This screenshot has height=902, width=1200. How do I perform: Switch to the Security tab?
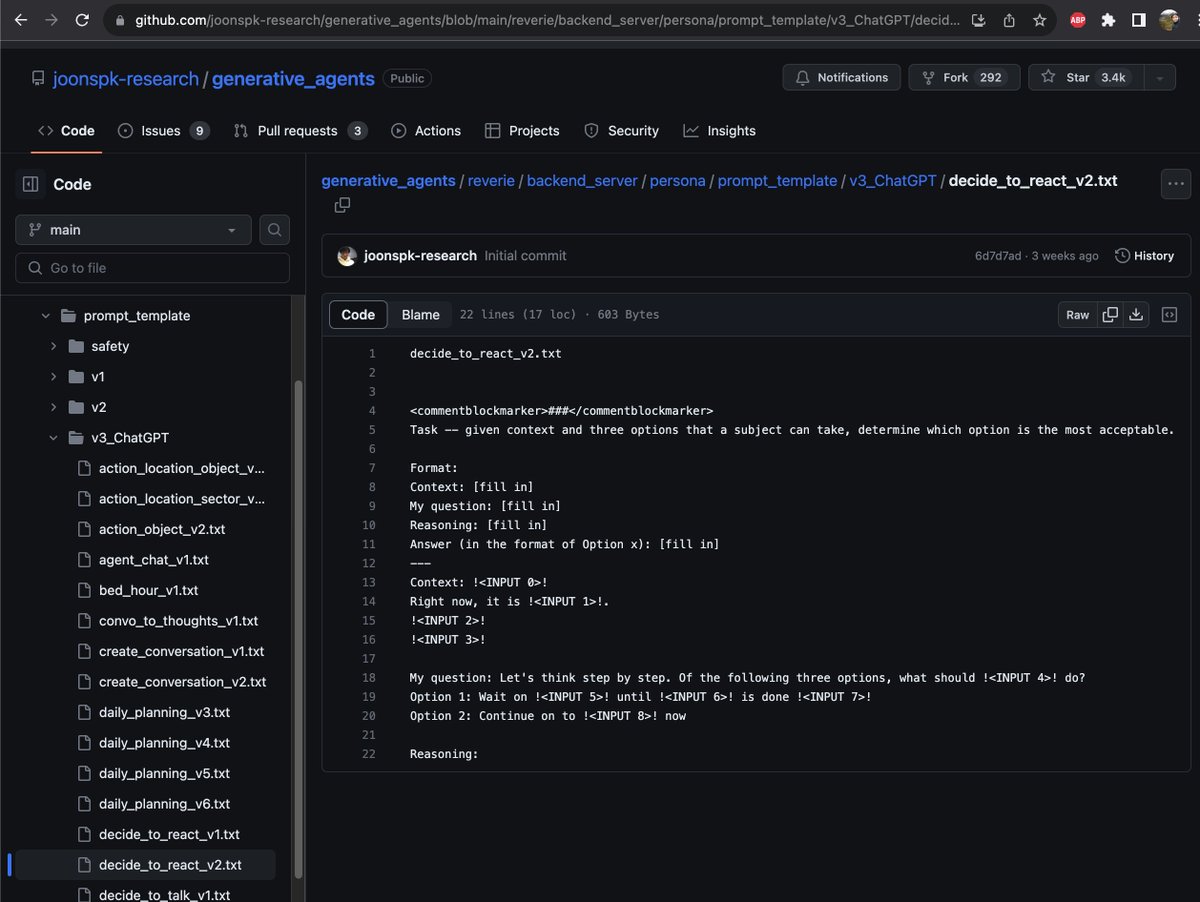tap(621, 131)
